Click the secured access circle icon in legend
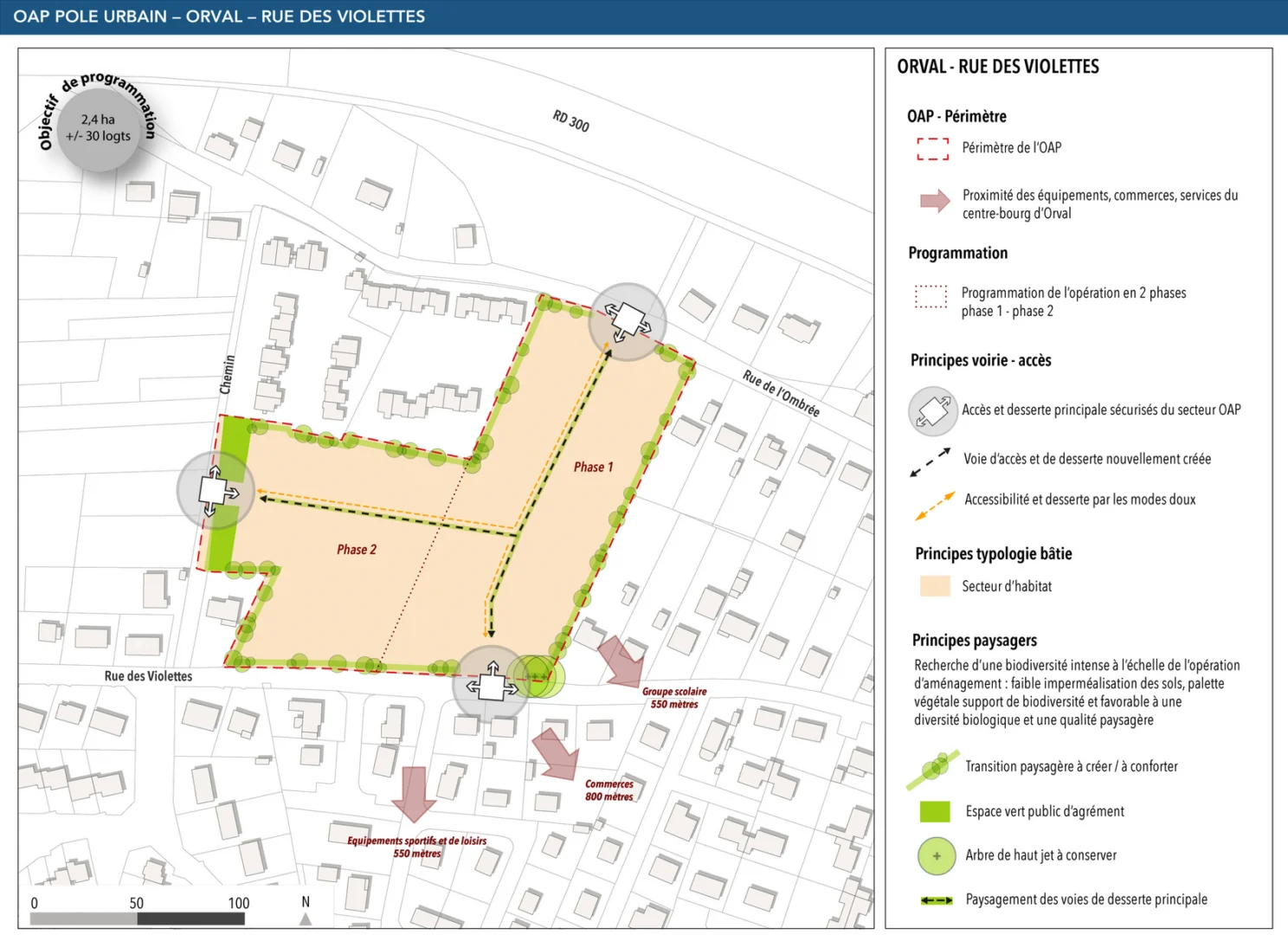The width and height of the screenshot is (1288, 935). (932, 410)
